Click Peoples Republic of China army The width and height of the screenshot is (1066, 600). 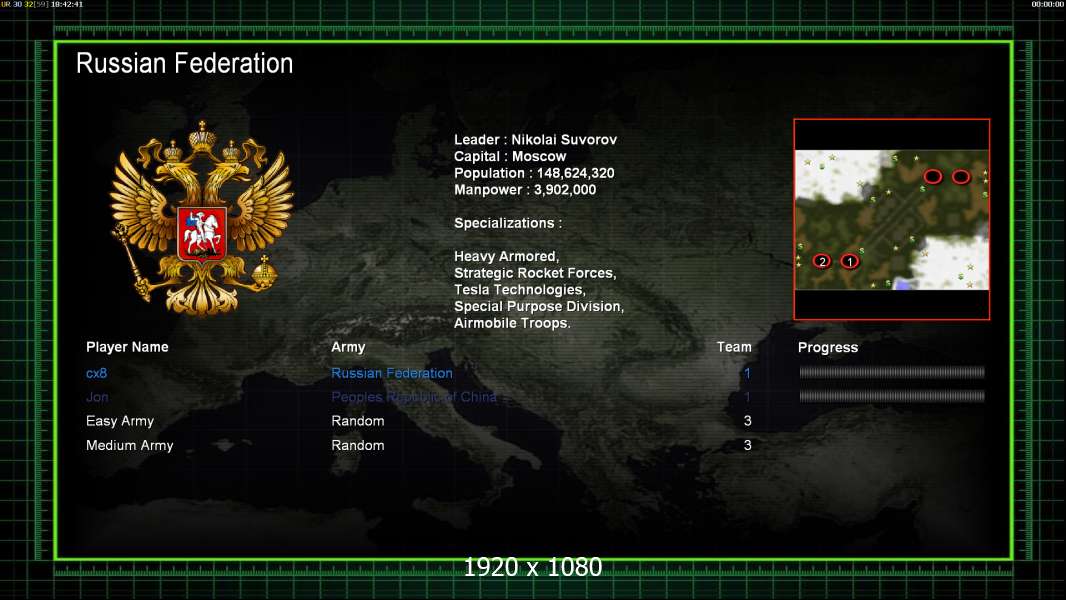pos(414,397)
